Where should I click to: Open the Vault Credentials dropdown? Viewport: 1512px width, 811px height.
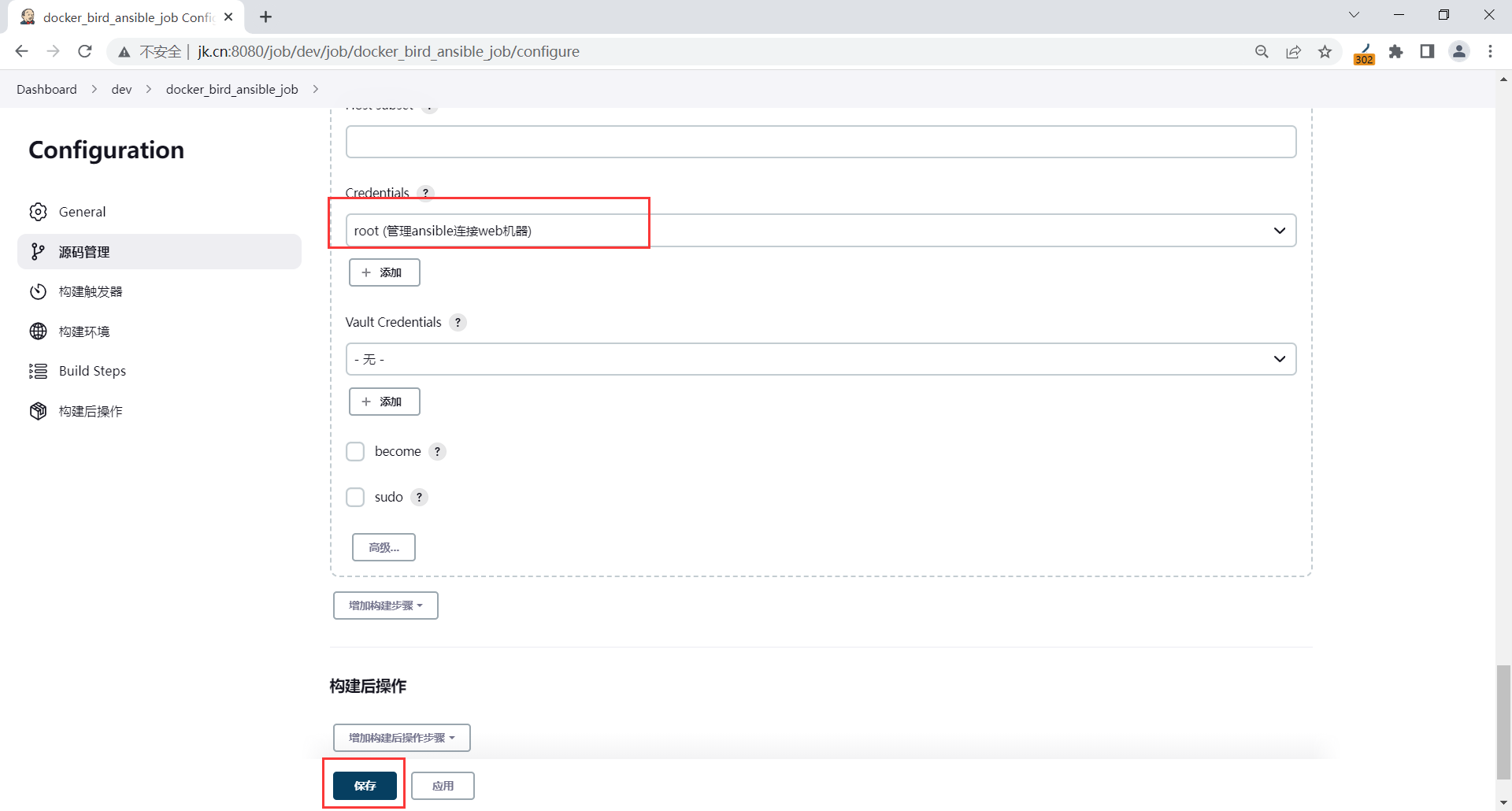[x=821, y=359]
